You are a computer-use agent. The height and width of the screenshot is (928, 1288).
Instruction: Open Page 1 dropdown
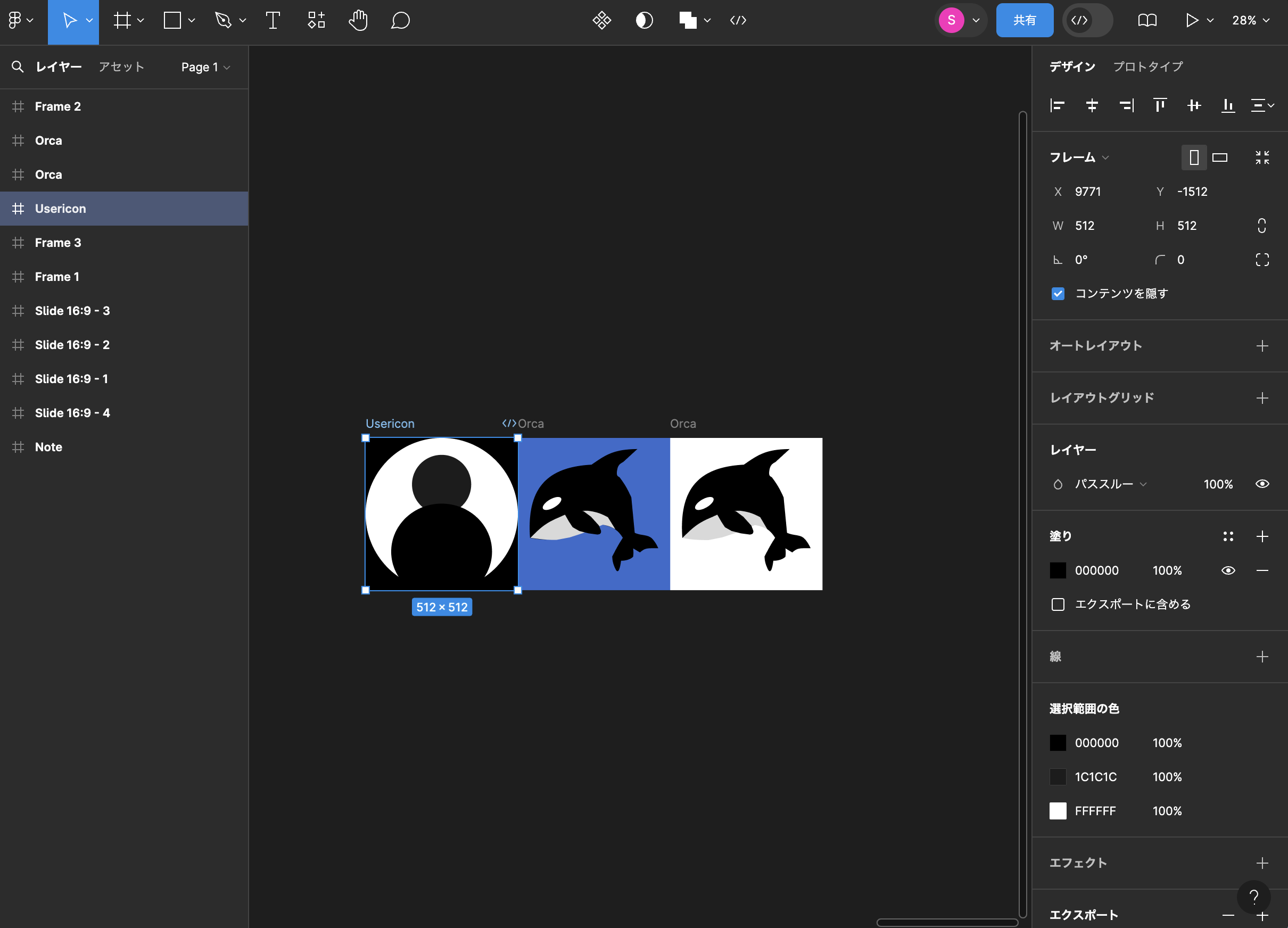[205, 67]
